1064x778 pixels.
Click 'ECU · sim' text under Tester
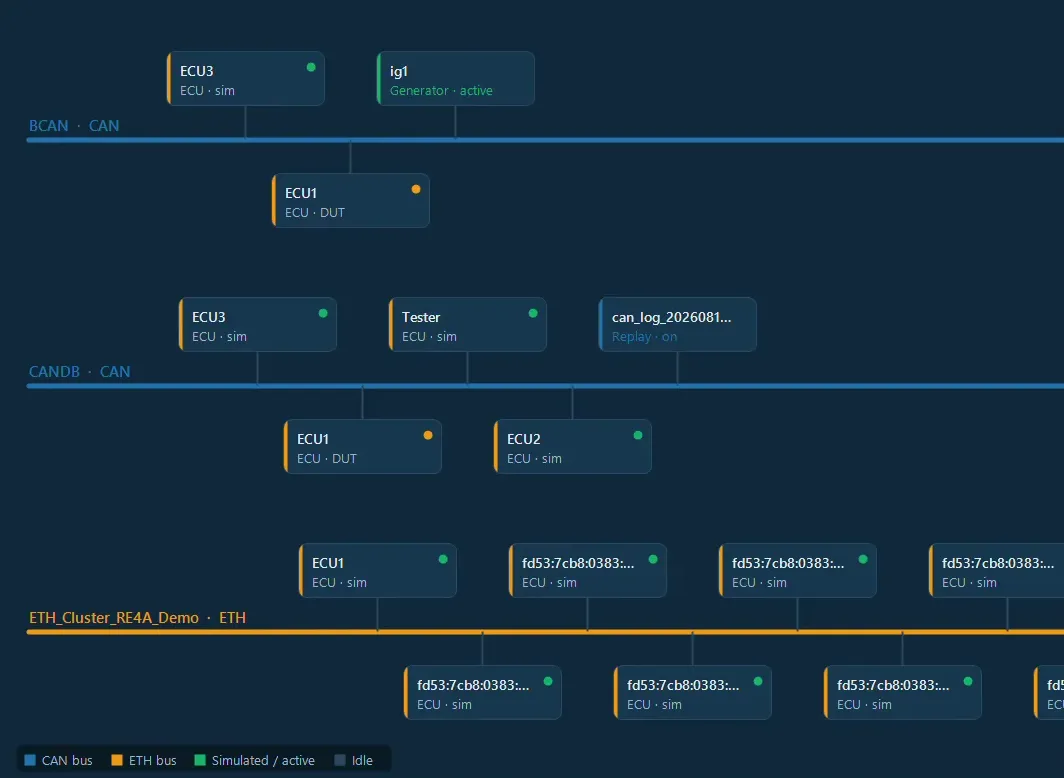[x=429, y=336]
